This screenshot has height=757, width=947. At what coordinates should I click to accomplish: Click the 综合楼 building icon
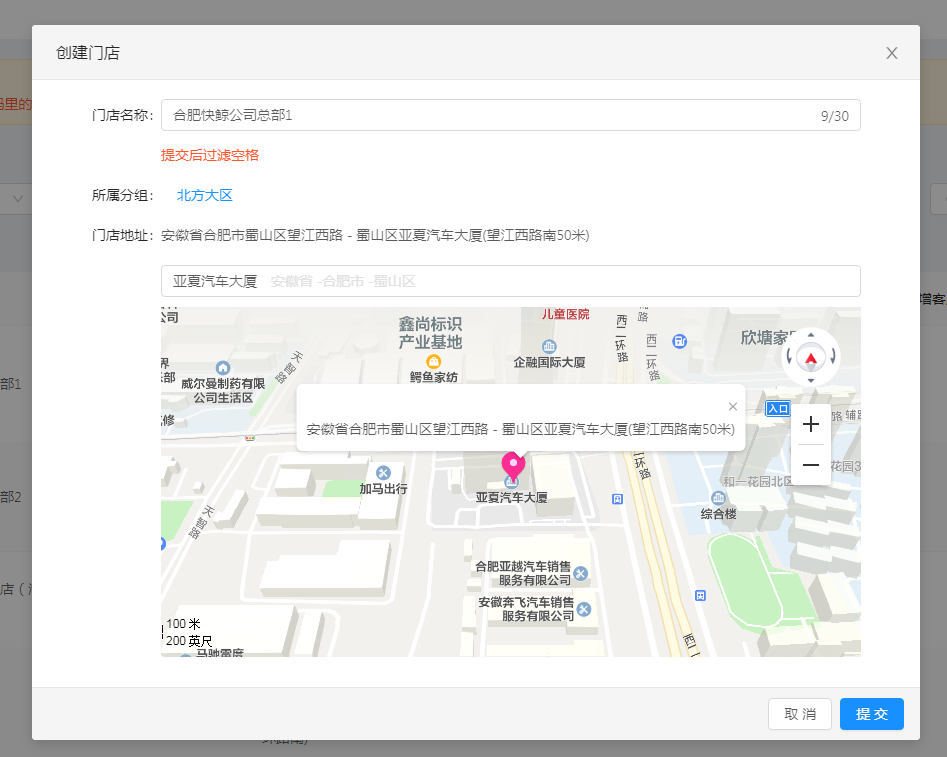718,498
